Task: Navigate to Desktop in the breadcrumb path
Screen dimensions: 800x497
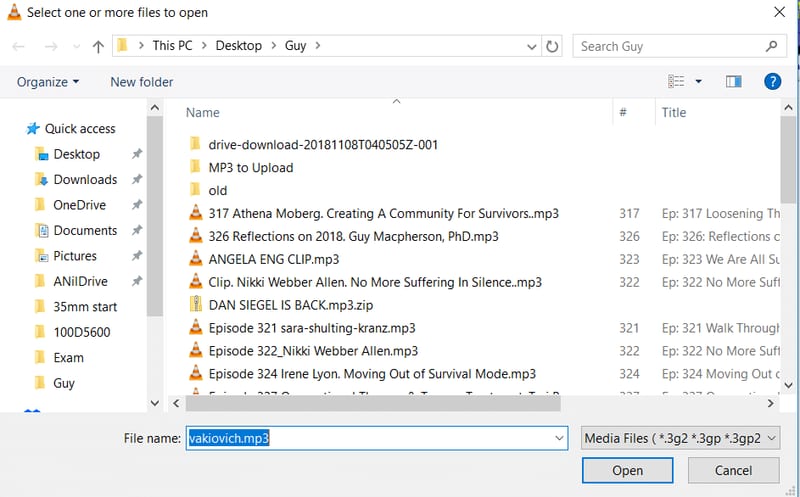Action: tap(239, 46)
